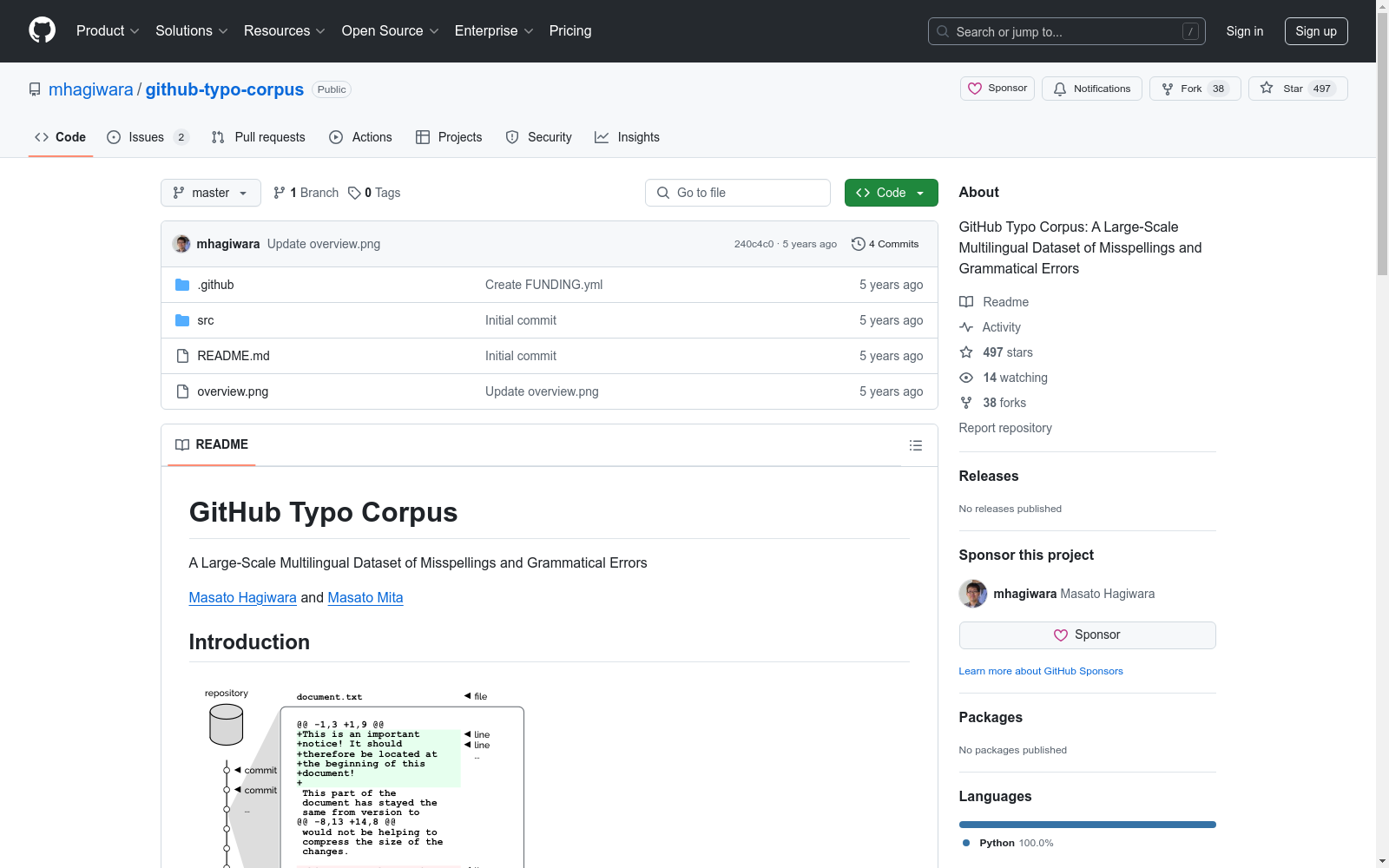Click the Search or jump to field
This screenshot has height=868, width=1389.
point(1067,31)
